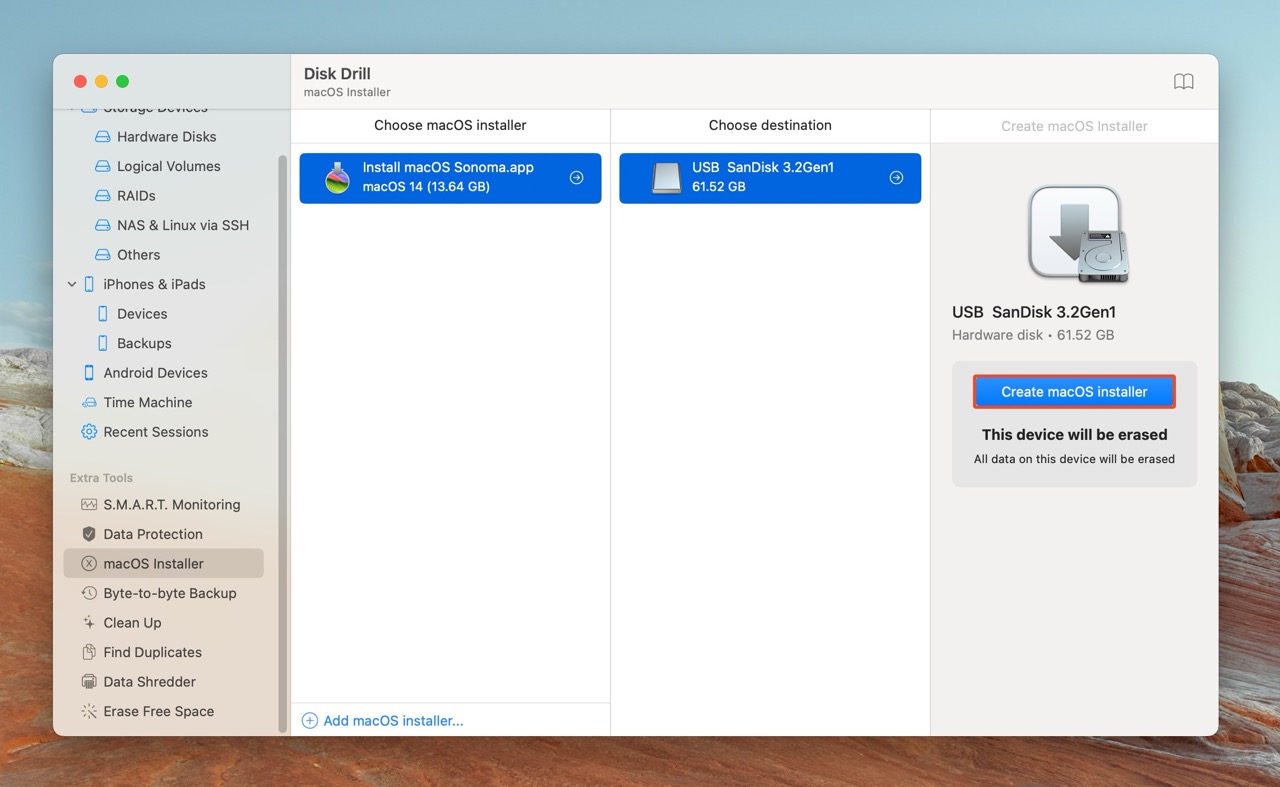
Task: Click the Others drive icon
Action: click(x=102, y=255)
